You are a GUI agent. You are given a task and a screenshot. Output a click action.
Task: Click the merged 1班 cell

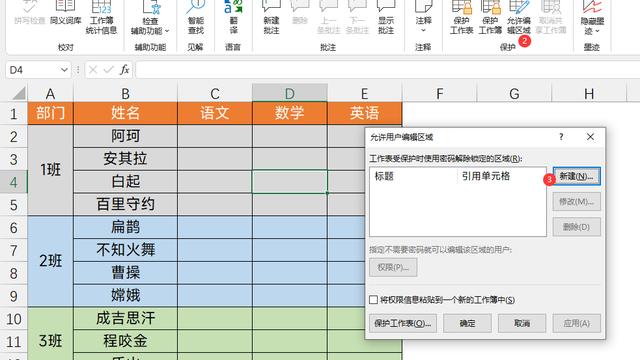click(50, 170)
